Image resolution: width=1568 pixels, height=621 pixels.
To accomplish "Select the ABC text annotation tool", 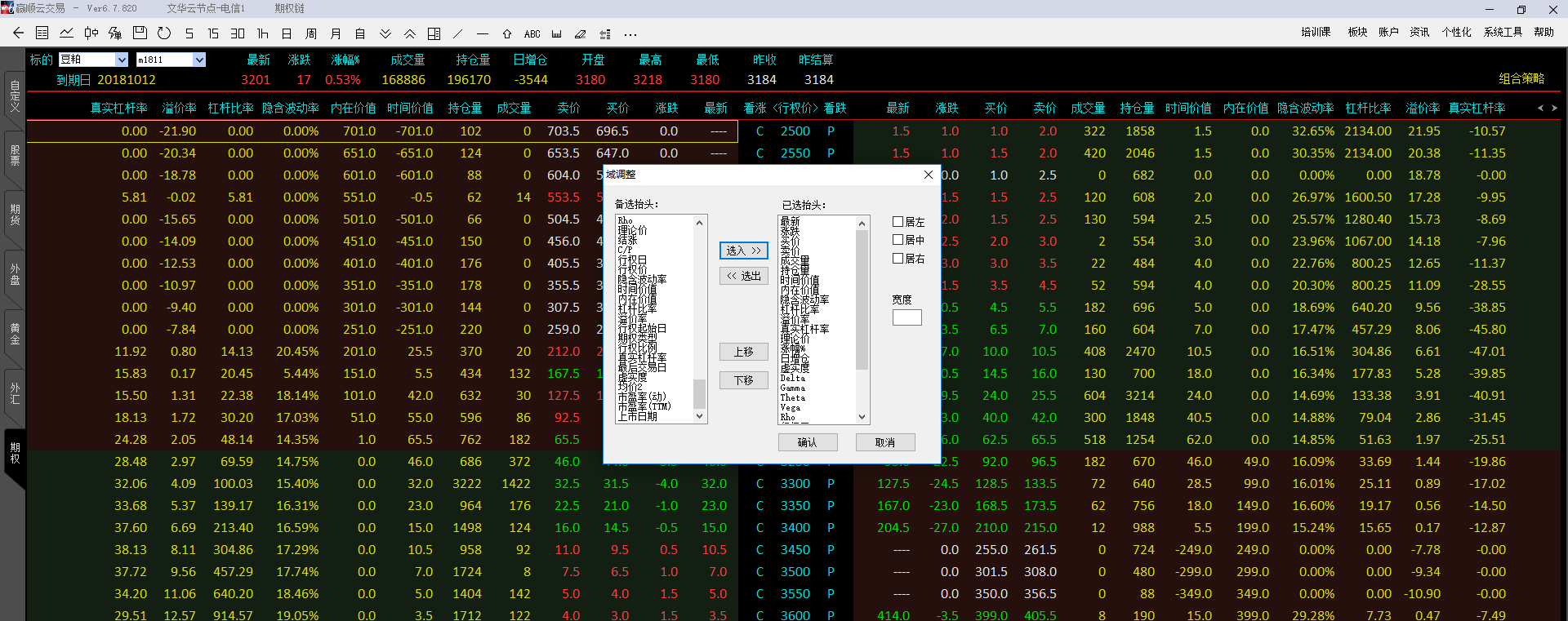I will [532, 34].
